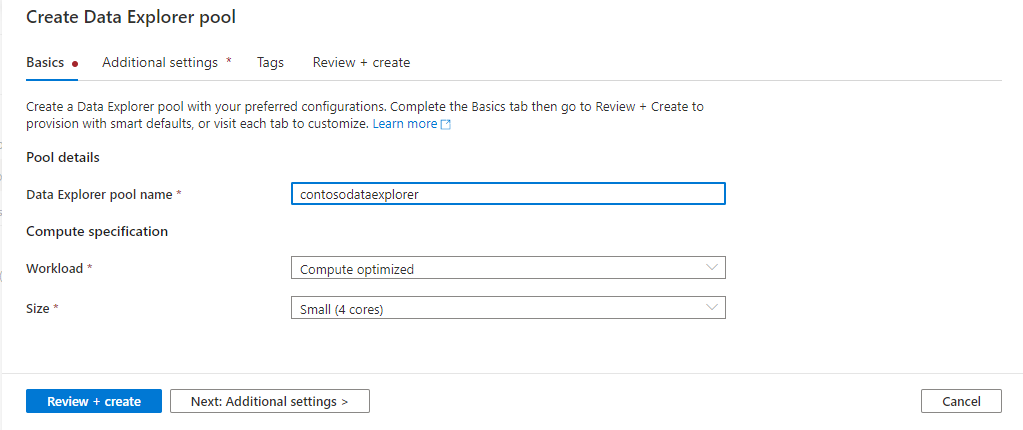The height and width of the screenshot is (430, 1023).
Task: Focus the Data Explorer pool name field
Action: pyautogui.click(x=507, y=195)
